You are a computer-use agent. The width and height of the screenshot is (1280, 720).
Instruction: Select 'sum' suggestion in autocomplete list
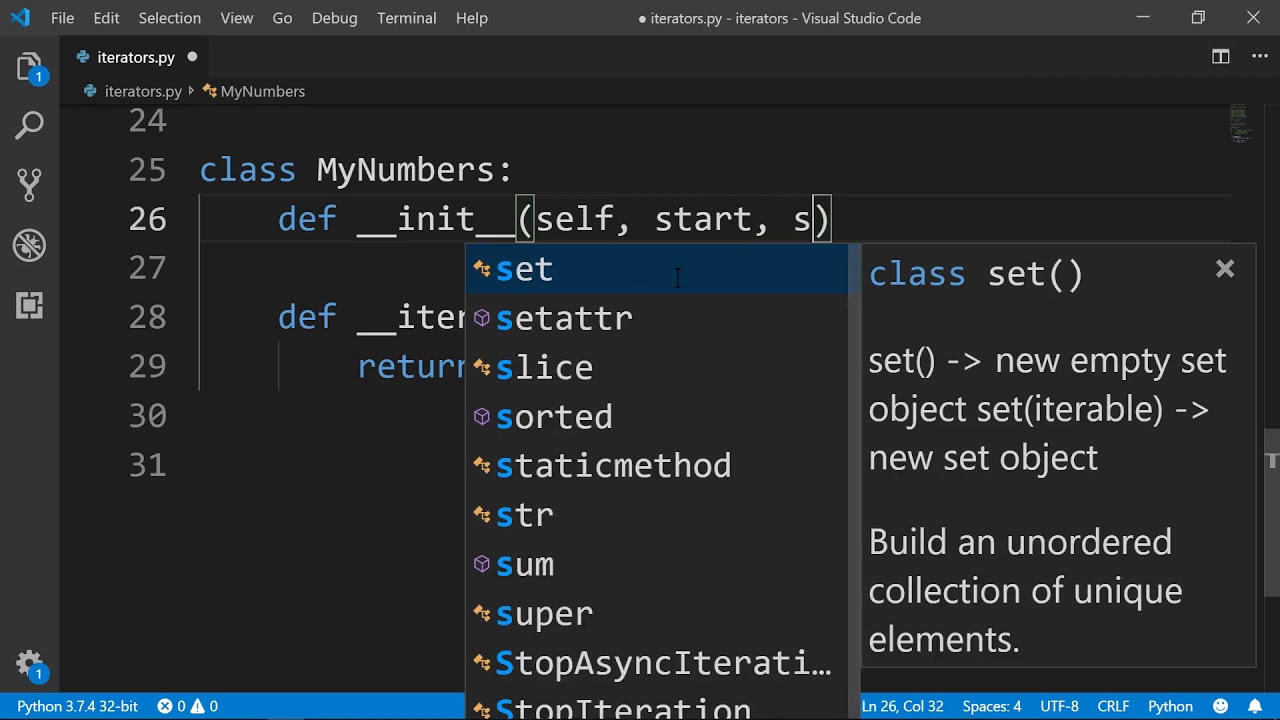[657, 564]
